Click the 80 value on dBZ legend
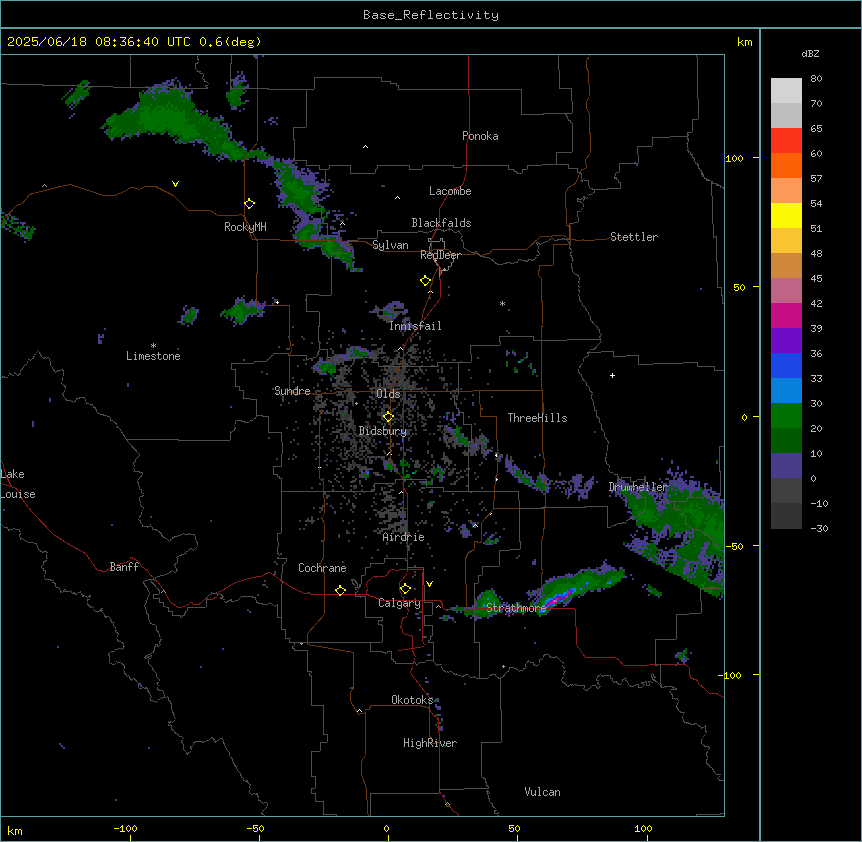 tap(816, 79)
